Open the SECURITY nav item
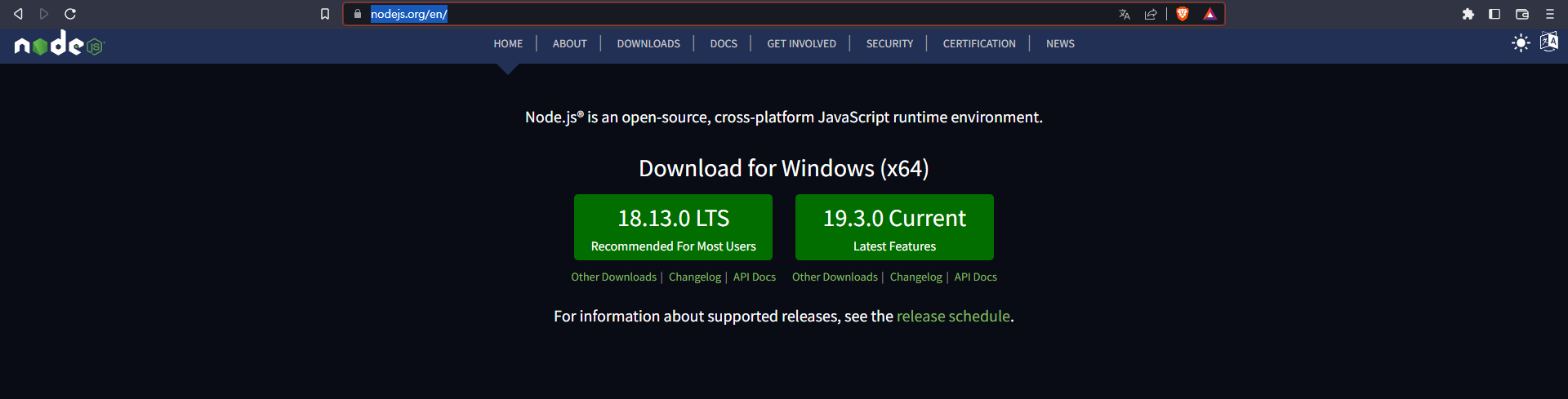Image resolution: width=1568 pixels, height=399 pixels. pos(889,44)
